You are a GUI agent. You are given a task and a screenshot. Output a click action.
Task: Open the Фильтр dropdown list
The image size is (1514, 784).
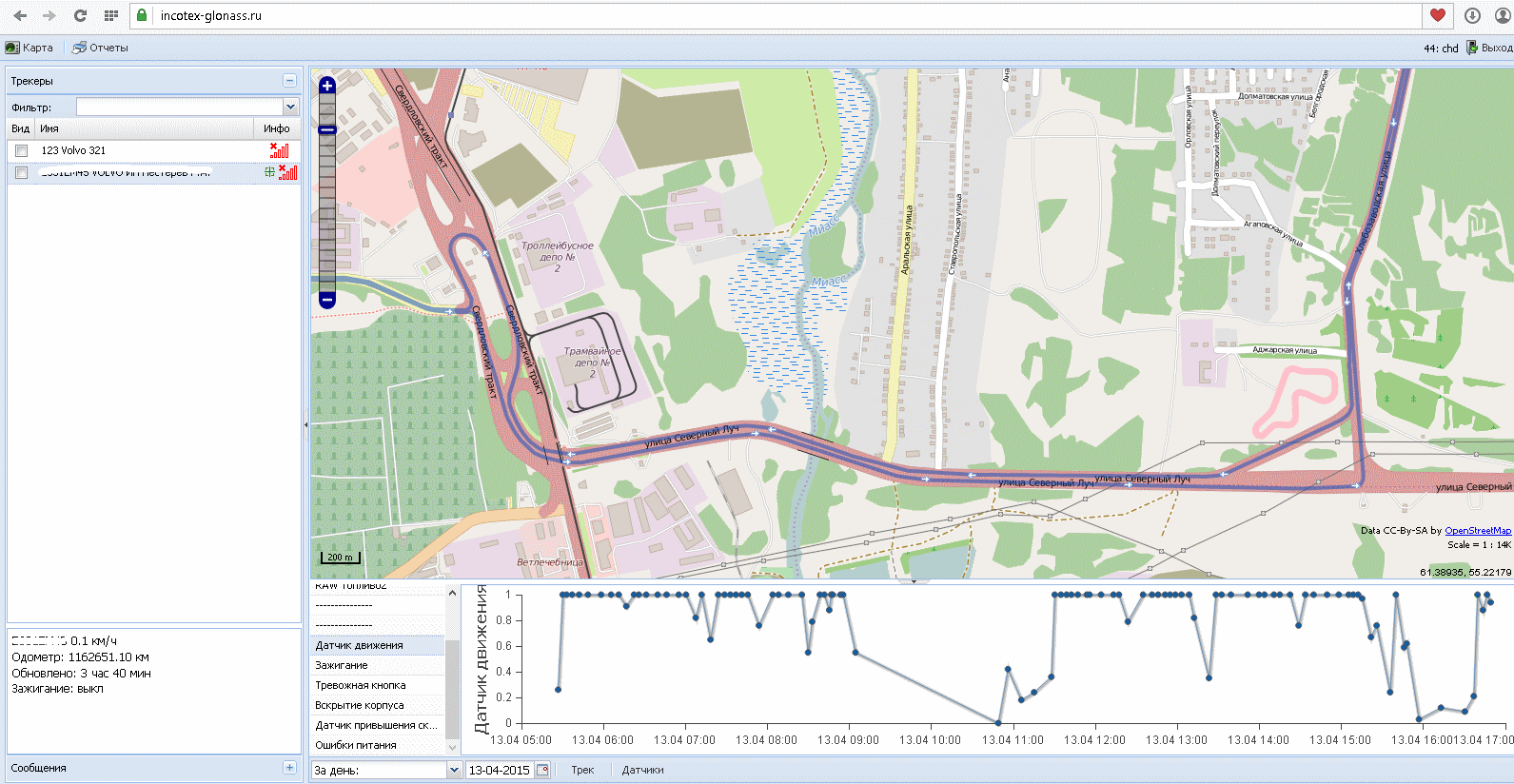click(290, 108)
